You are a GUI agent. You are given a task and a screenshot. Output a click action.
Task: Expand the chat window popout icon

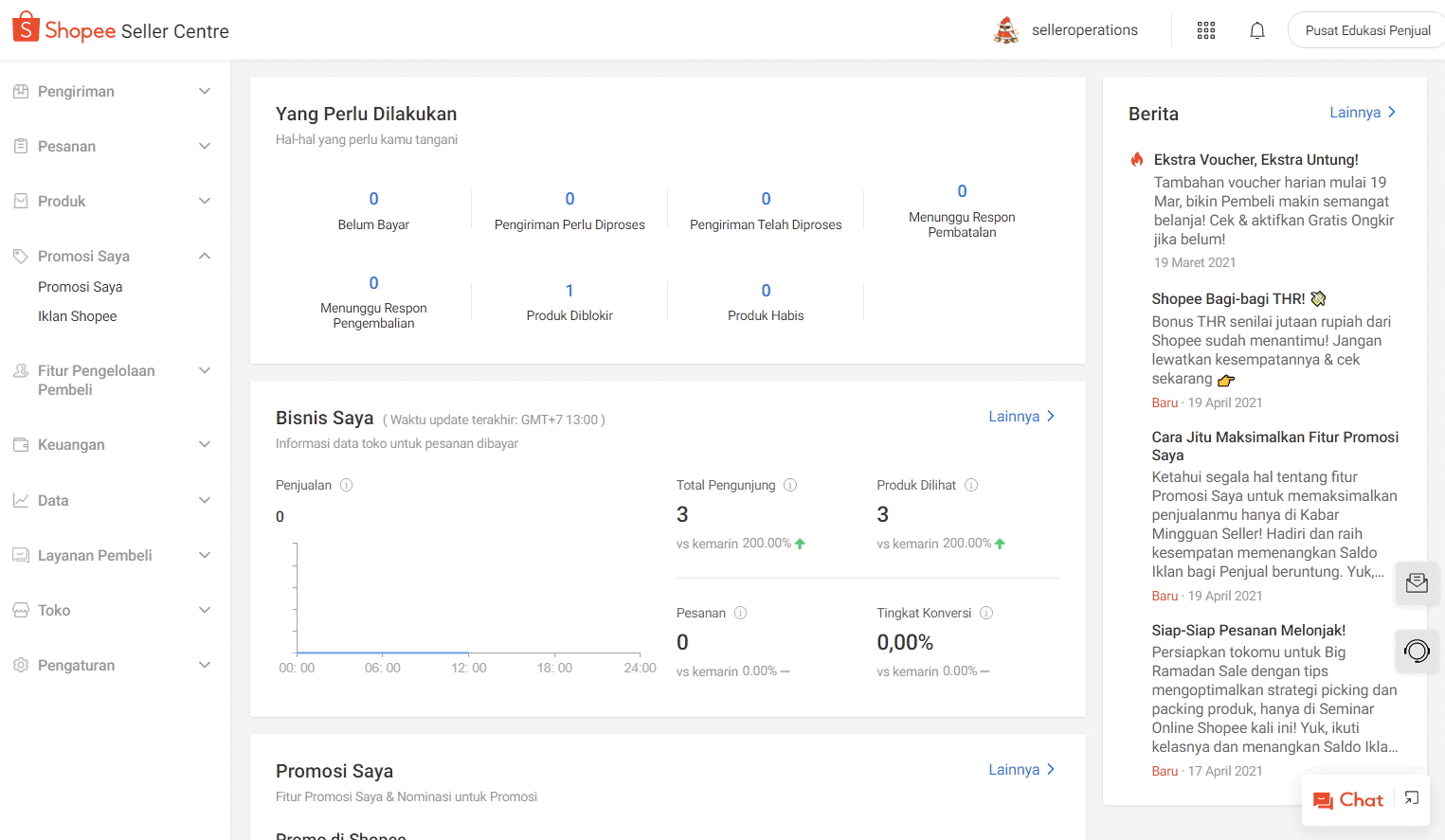pos(1412,798)
